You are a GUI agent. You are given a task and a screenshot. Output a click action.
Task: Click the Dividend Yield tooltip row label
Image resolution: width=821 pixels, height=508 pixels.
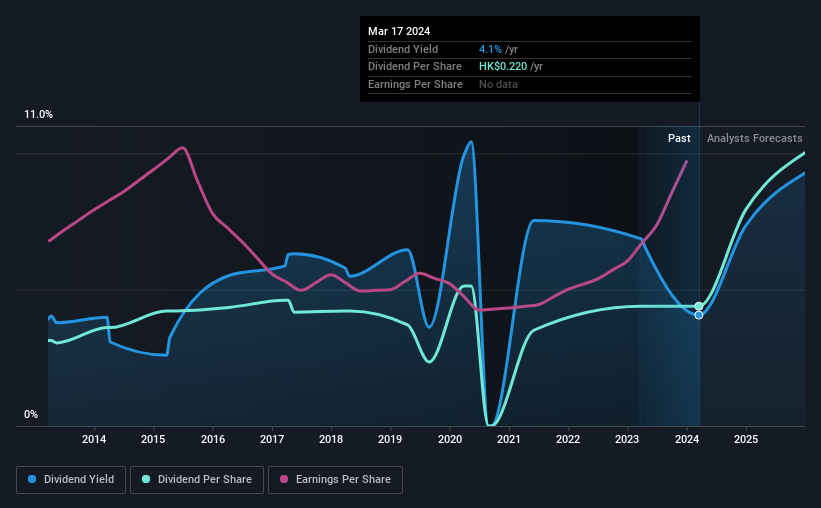403,49
